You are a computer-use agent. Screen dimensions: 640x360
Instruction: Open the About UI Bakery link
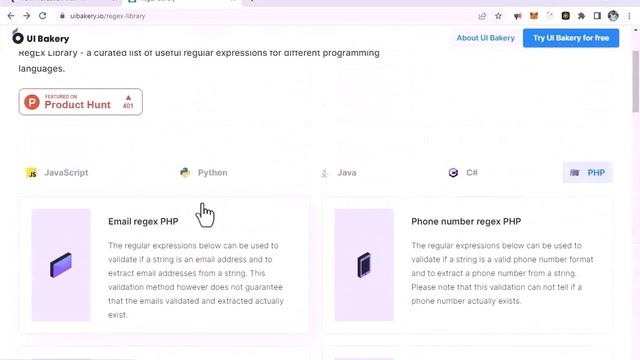click(485, 38)
